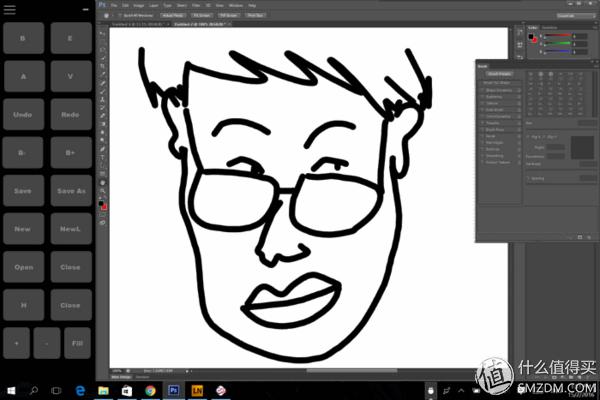Image resolution: width=600 pixels, height=400 pixels.
Task: Click the Photoshop icon in the taskbar
Action: (x=174, y=390)
